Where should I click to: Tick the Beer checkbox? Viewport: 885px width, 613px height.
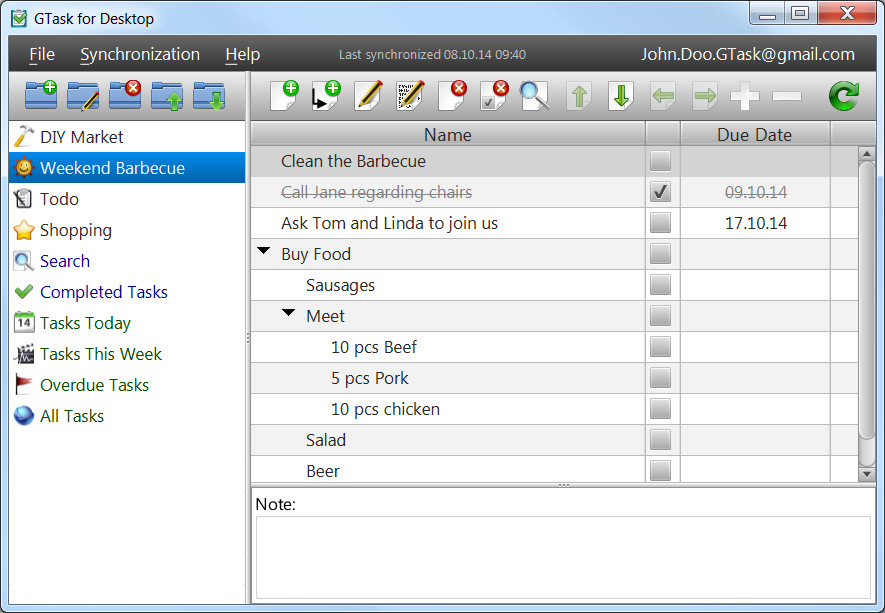pyautogui.click(x=660, y=471)
